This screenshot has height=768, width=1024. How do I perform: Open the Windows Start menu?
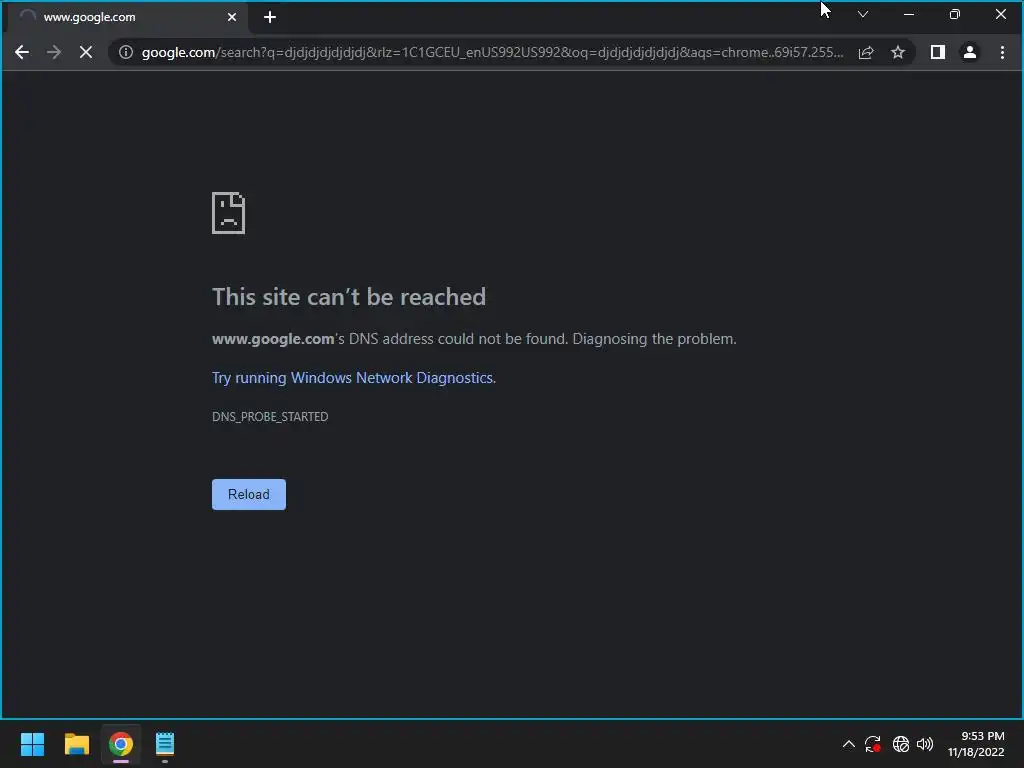tap(32, 744)
